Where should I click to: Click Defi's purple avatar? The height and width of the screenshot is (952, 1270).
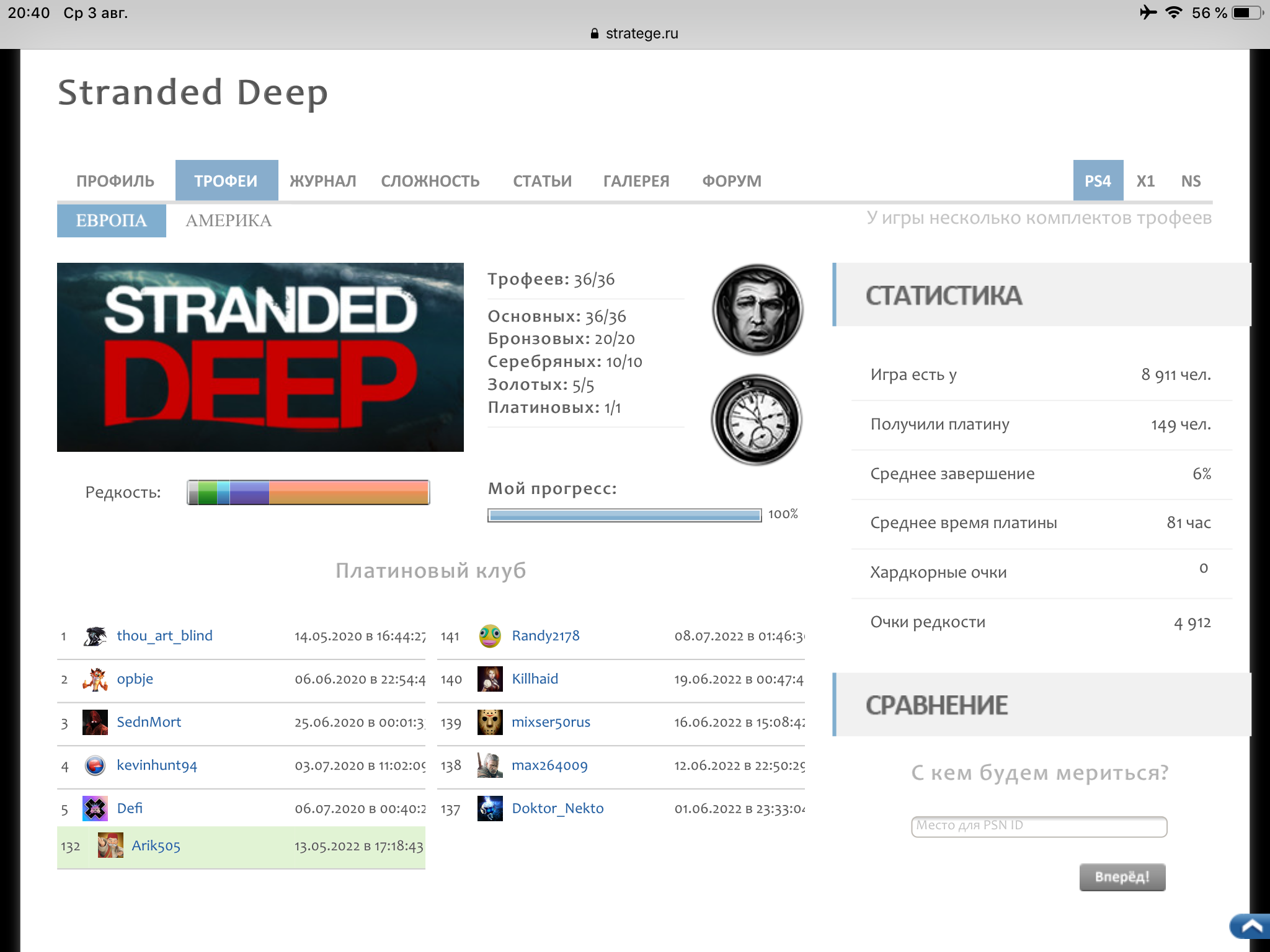95,808
